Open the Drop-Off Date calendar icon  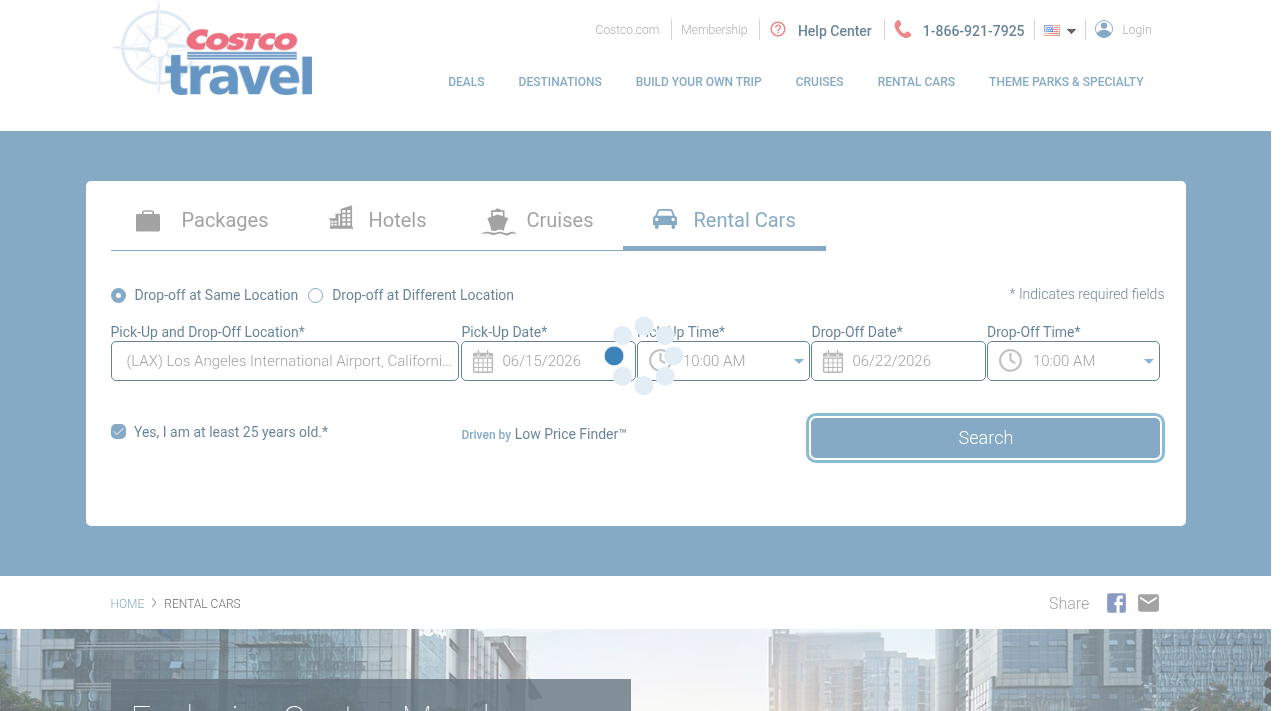tap(833, 362)
